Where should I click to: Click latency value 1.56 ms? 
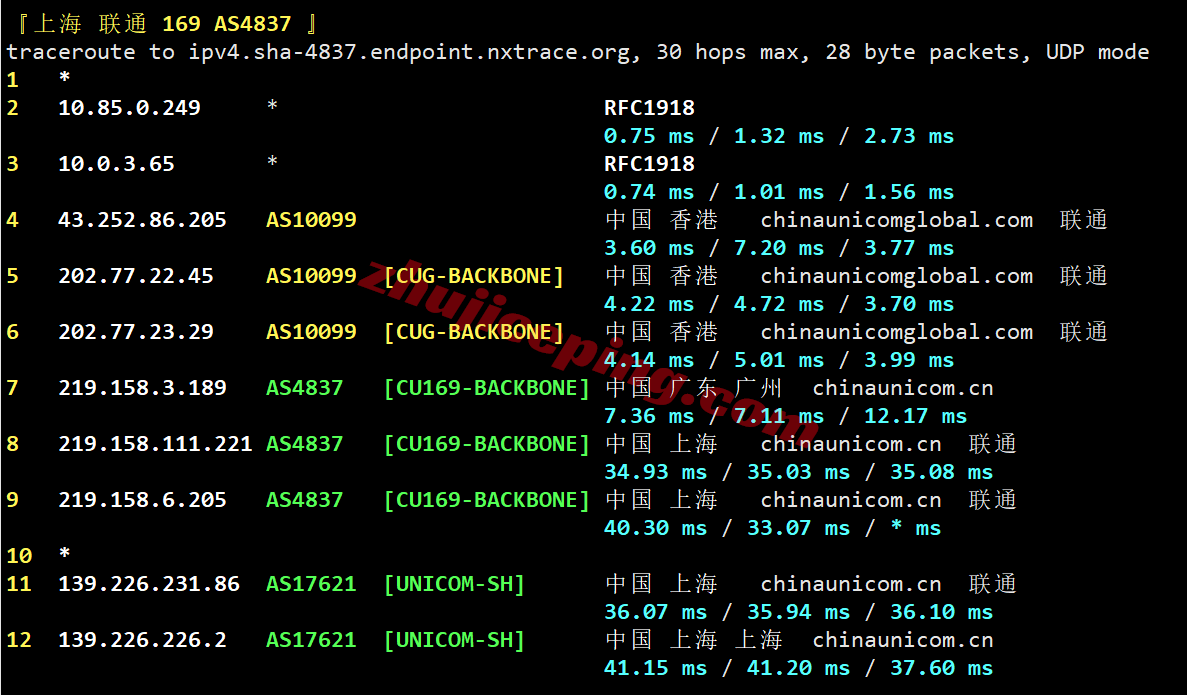909,192
